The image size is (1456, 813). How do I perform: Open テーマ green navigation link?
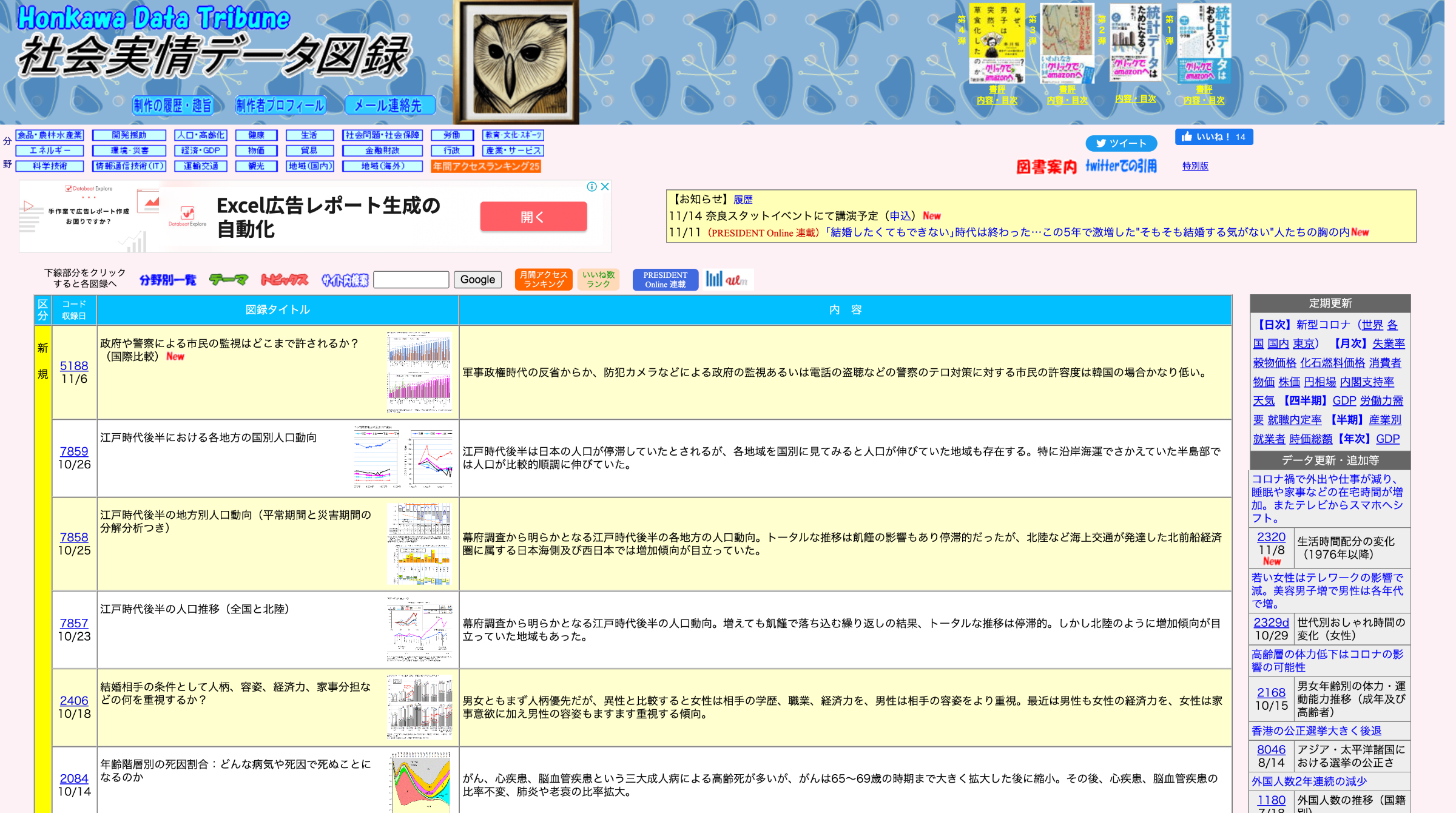tap(228, 280)
